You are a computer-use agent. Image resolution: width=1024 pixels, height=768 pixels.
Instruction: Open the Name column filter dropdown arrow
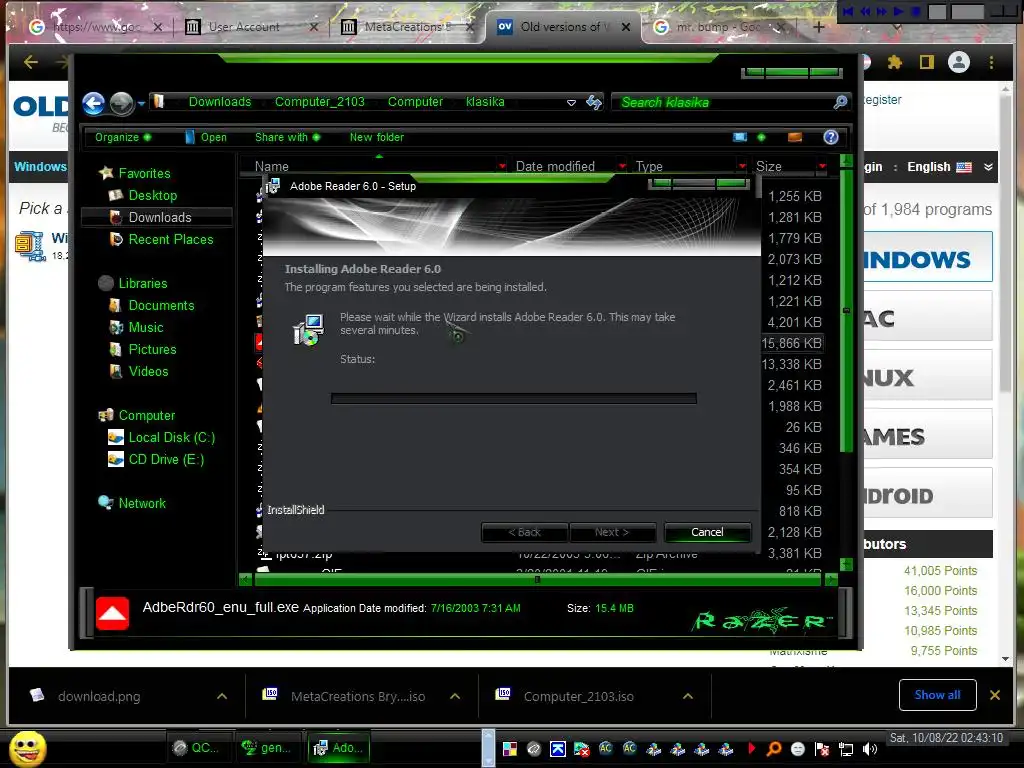[502, 166]
